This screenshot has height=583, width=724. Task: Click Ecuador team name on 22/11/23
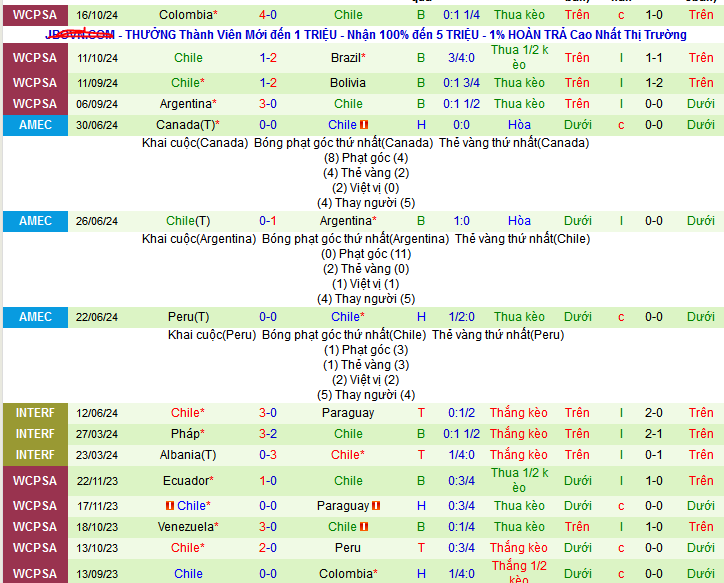[187, 481]
